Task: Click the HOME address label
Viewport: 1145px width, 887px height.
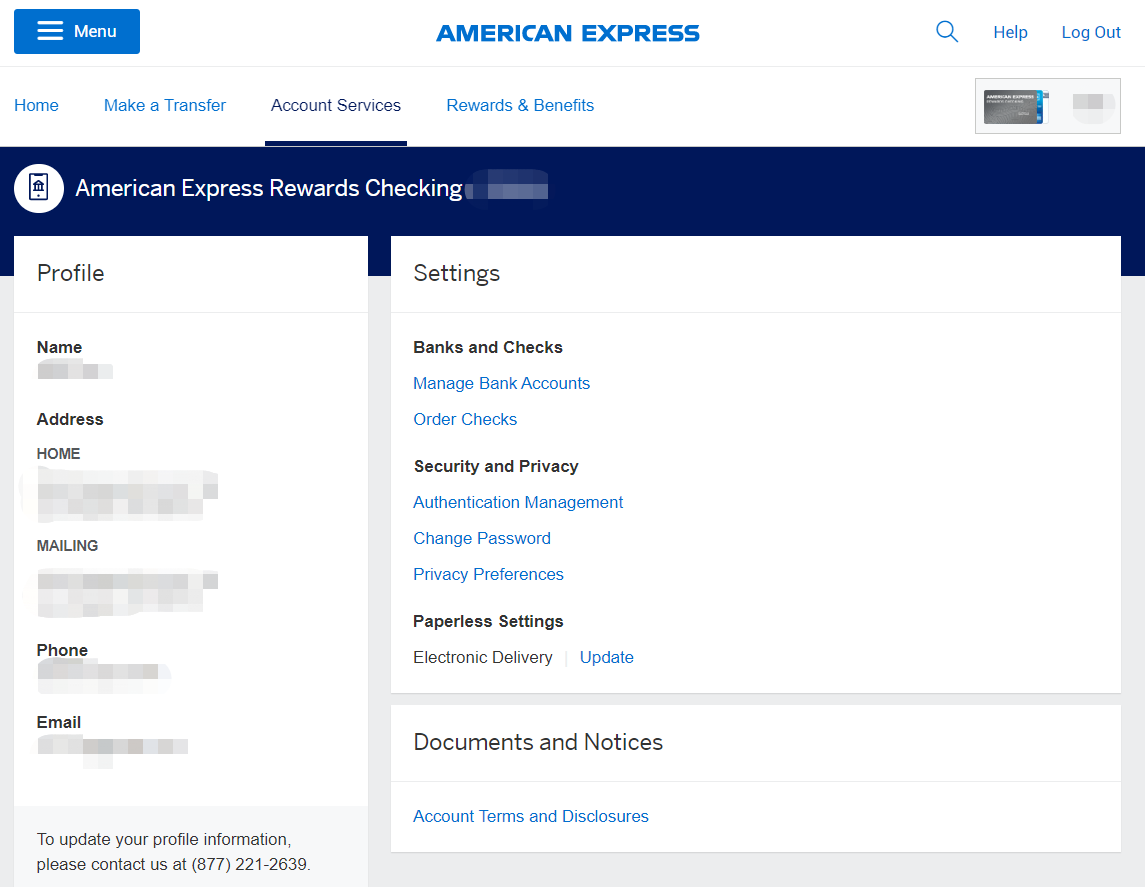Action: pyautogui.click(x=58, y=453)
